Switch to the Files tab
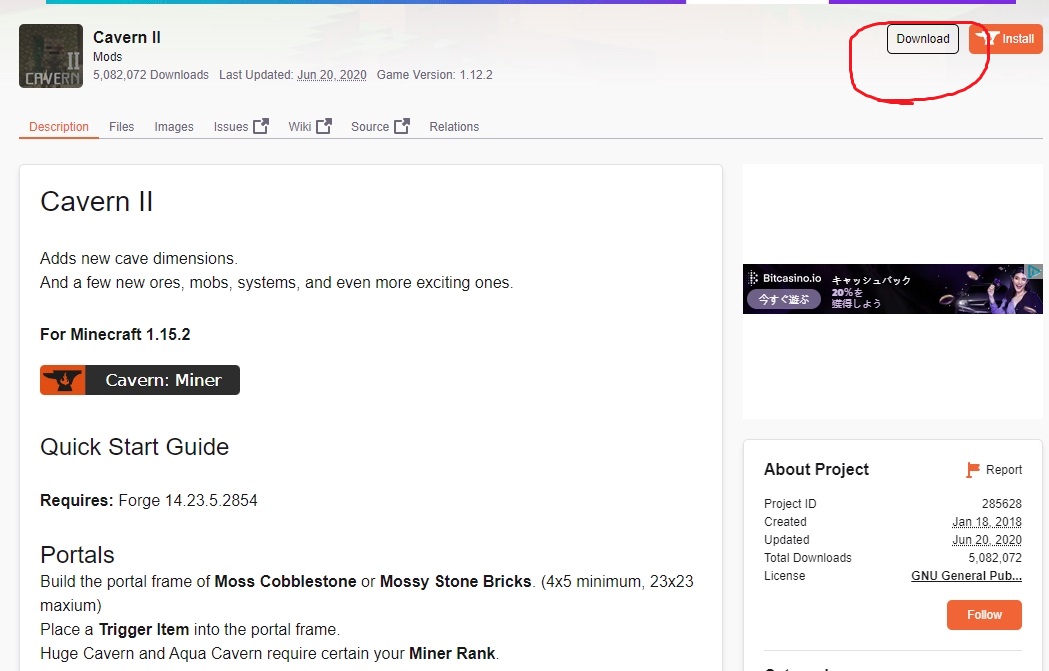Screen dimensions: 1049x671 pos(122,126)
